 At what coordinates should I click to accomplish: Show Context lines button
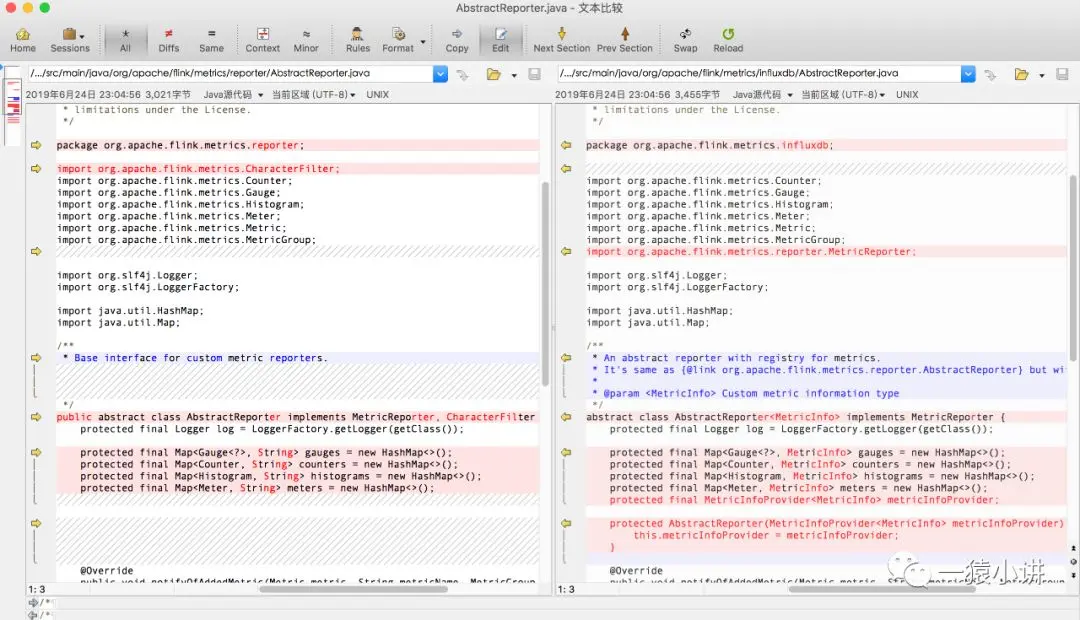coord(262,39)
